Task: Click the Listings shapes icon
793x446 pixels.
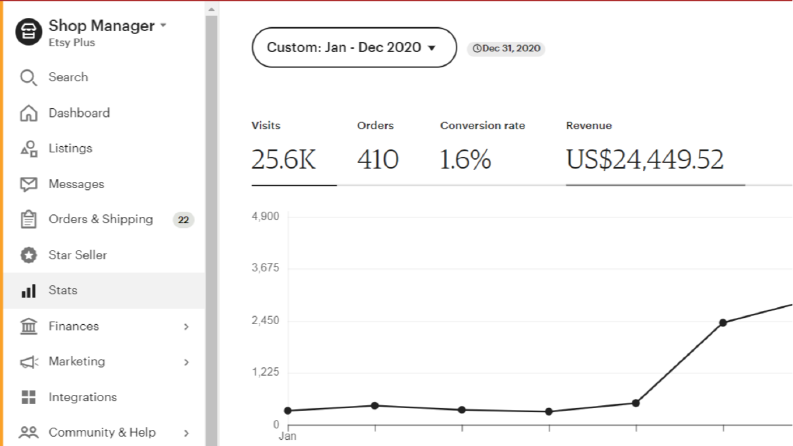Action: click(28, 149)
